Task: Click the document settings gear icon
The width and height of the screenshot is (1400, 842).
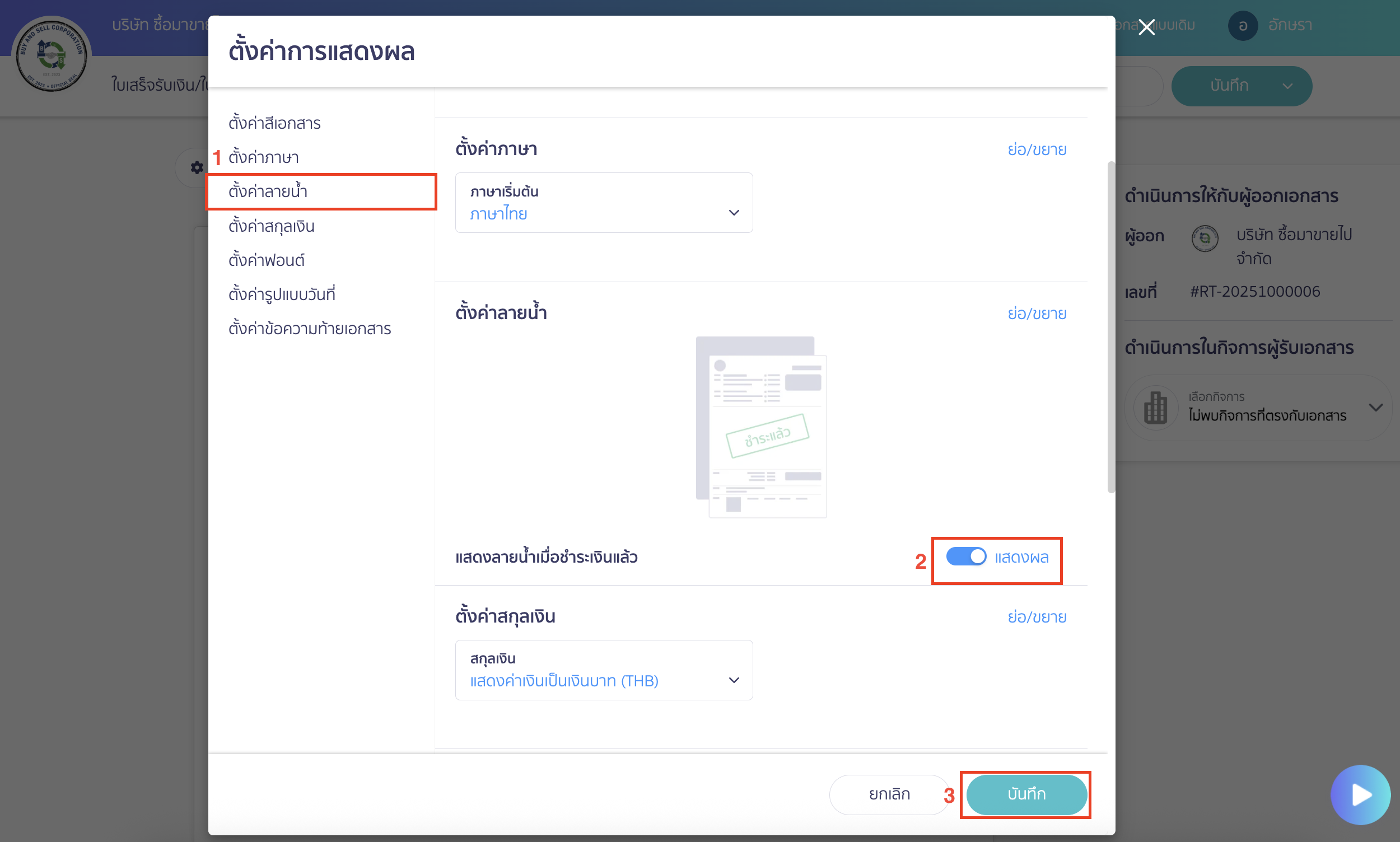Action: click(197, 167)
